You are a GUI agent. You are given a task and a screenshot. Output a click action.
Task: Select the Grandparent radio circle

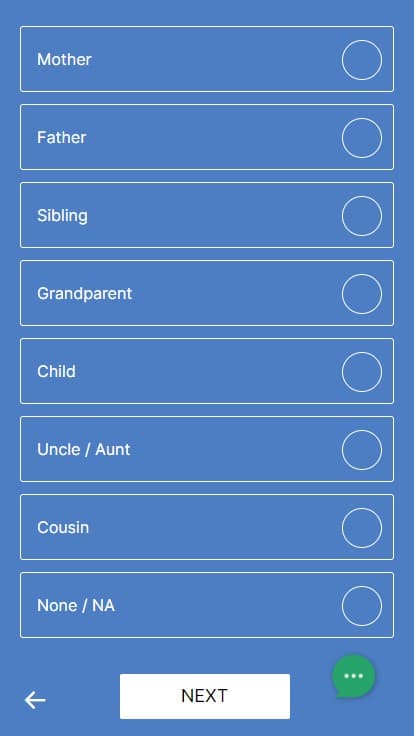pos(361,293)
